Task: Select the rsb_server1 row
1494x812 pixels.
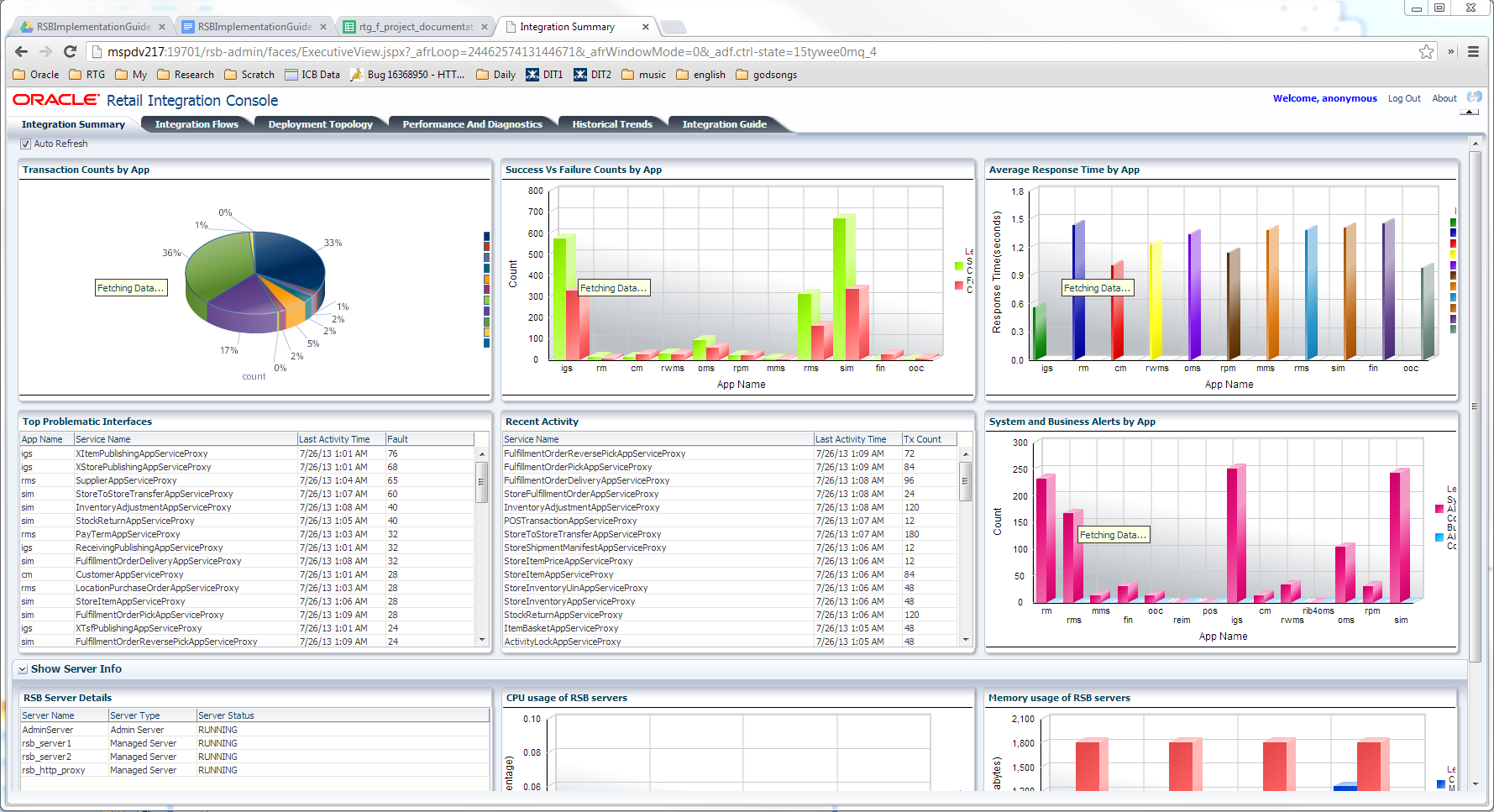Action: pyautogui.click(x=254, y=743)
